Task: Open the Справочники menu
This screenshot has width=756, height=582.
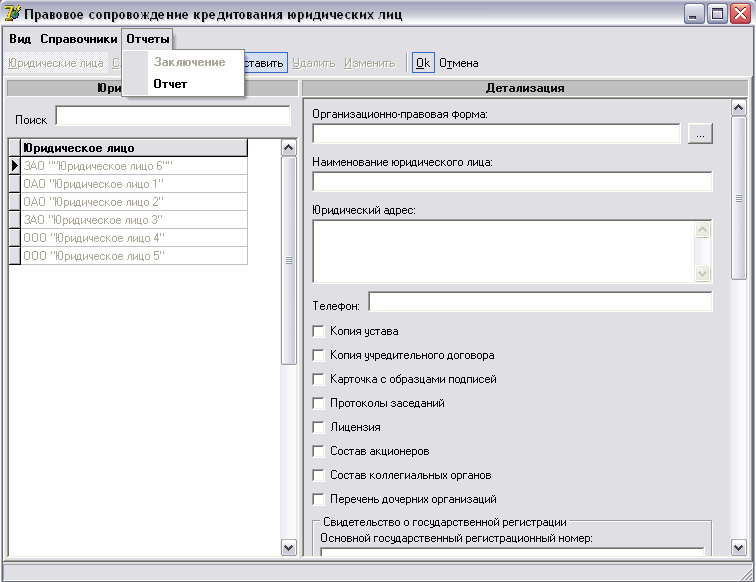Action: coord(79,39)
